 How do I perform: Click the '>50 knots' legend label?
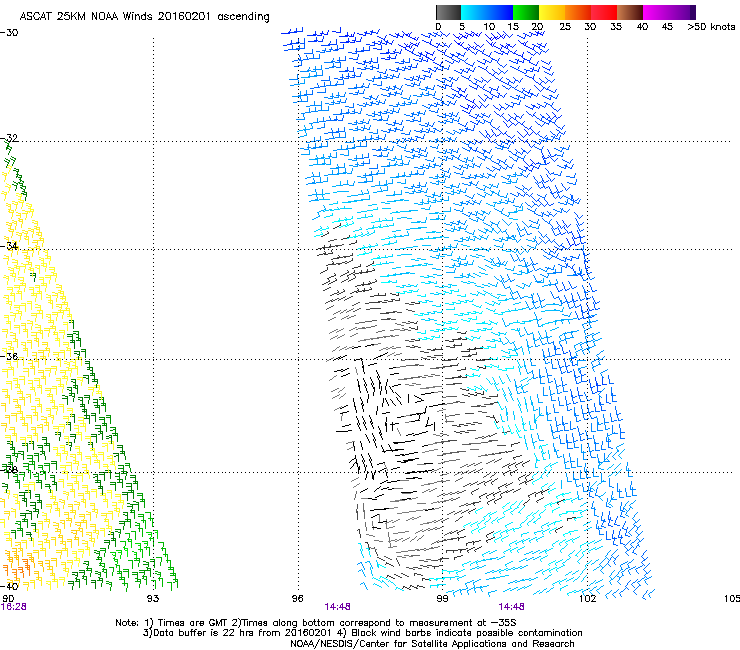click(711, 27)
